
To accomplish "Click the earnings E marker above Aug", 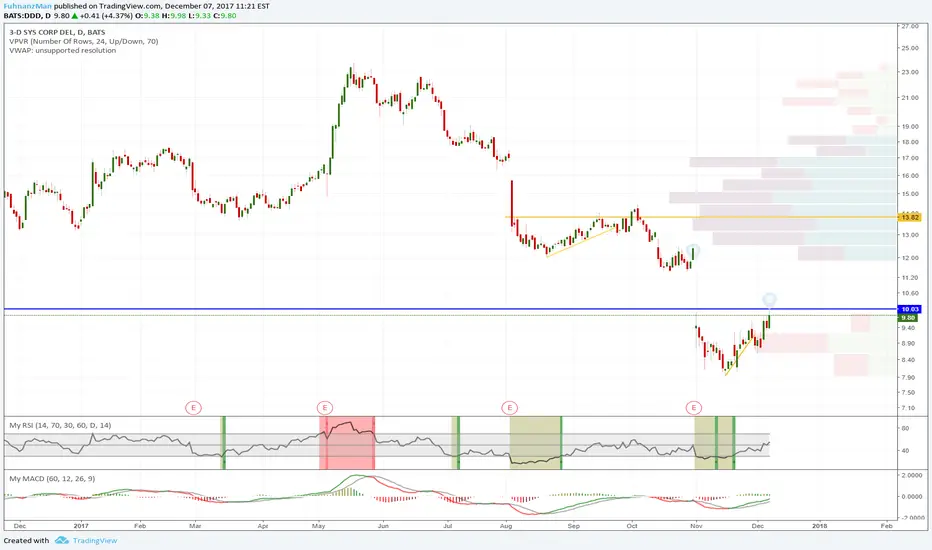I will pyautogui.click(x=509, y=407).
